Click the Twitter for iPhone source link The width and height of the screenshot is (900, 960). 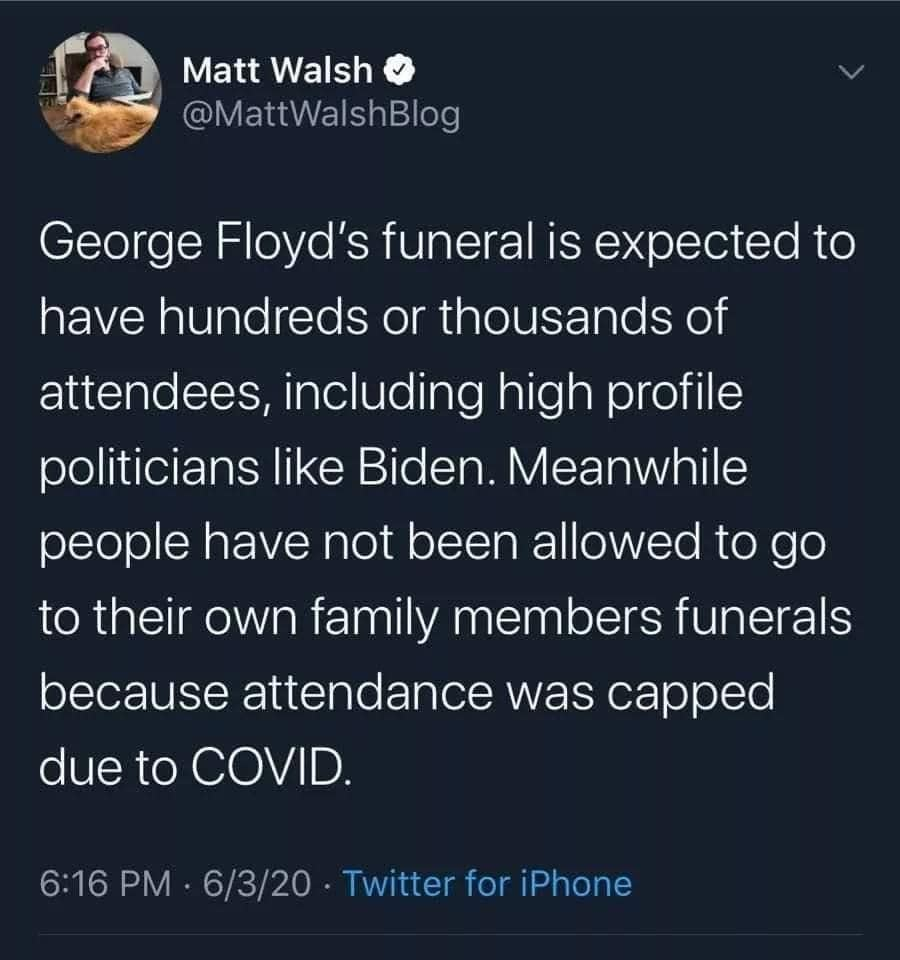click(x=489, y=883)
